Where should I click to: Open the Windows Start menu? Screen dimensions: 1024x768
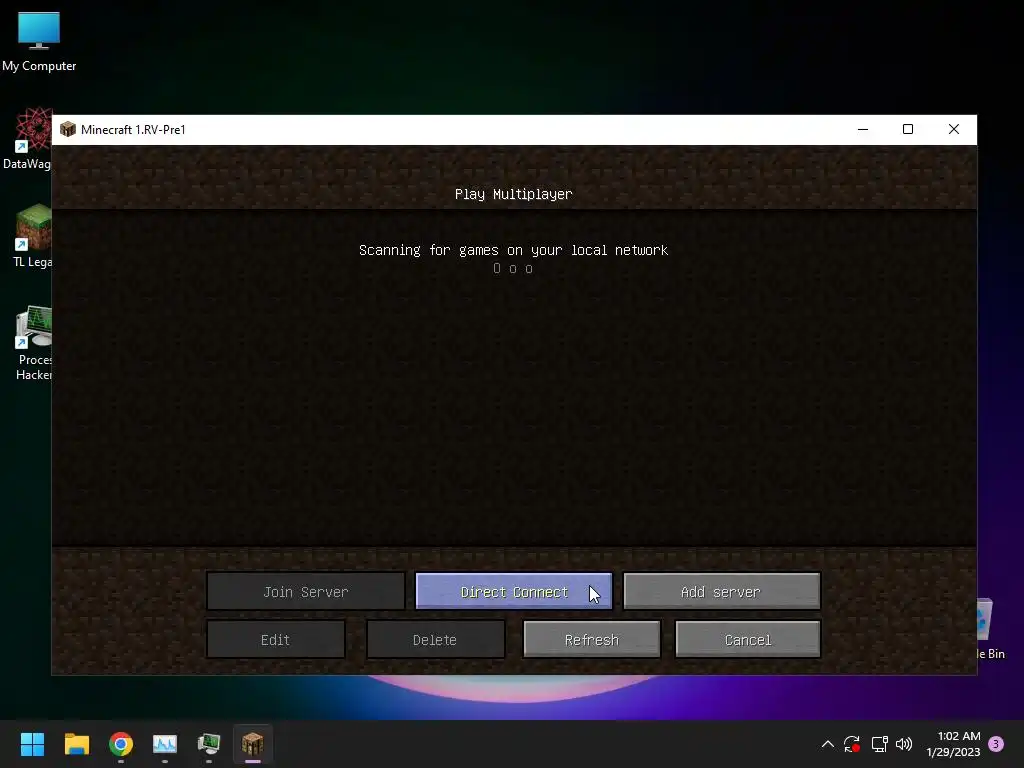click(x=32, y=744)
